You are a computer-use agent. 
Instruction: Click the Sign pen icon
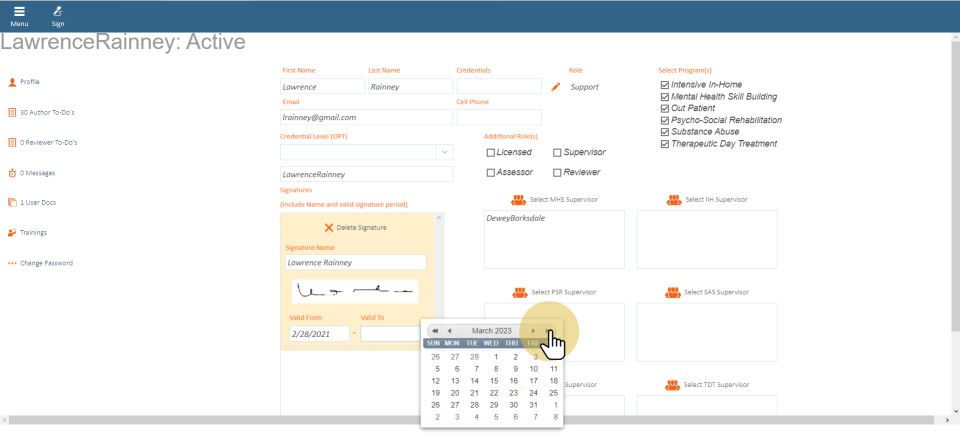58,12
